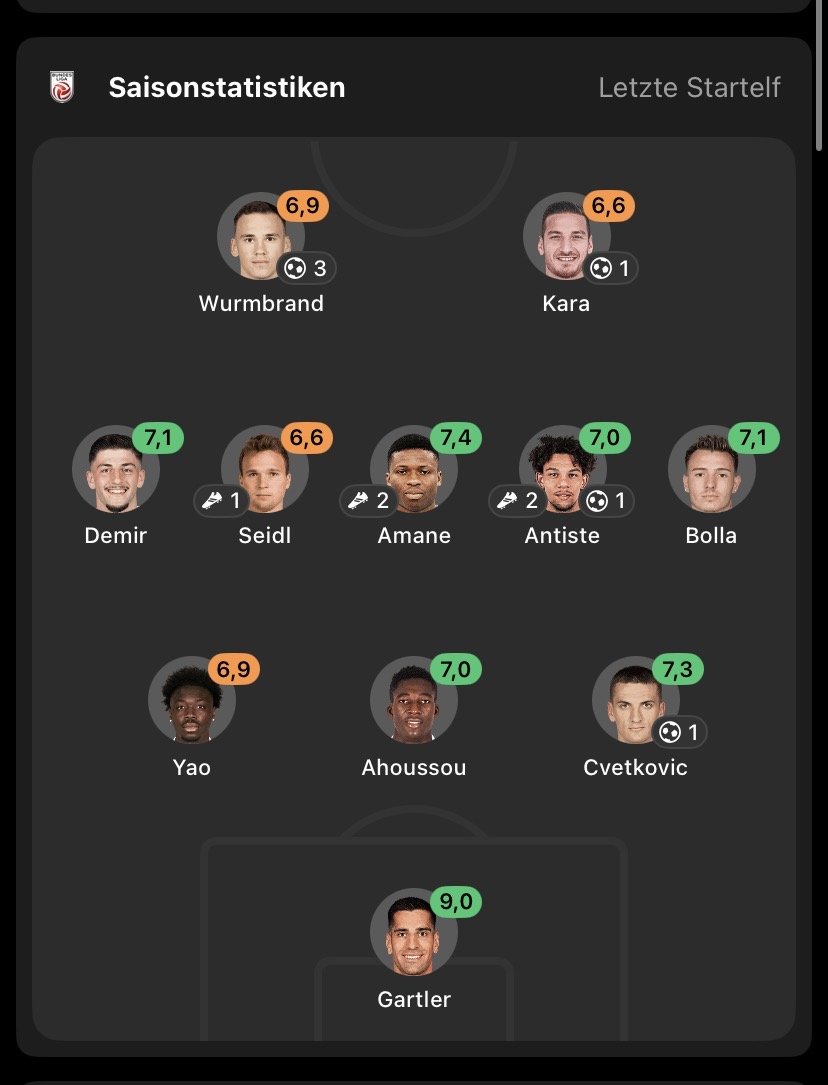Open the Letzte Startelf link
Image resolution: width=828 pixels, height=1085 pixels.
[689, 87]
